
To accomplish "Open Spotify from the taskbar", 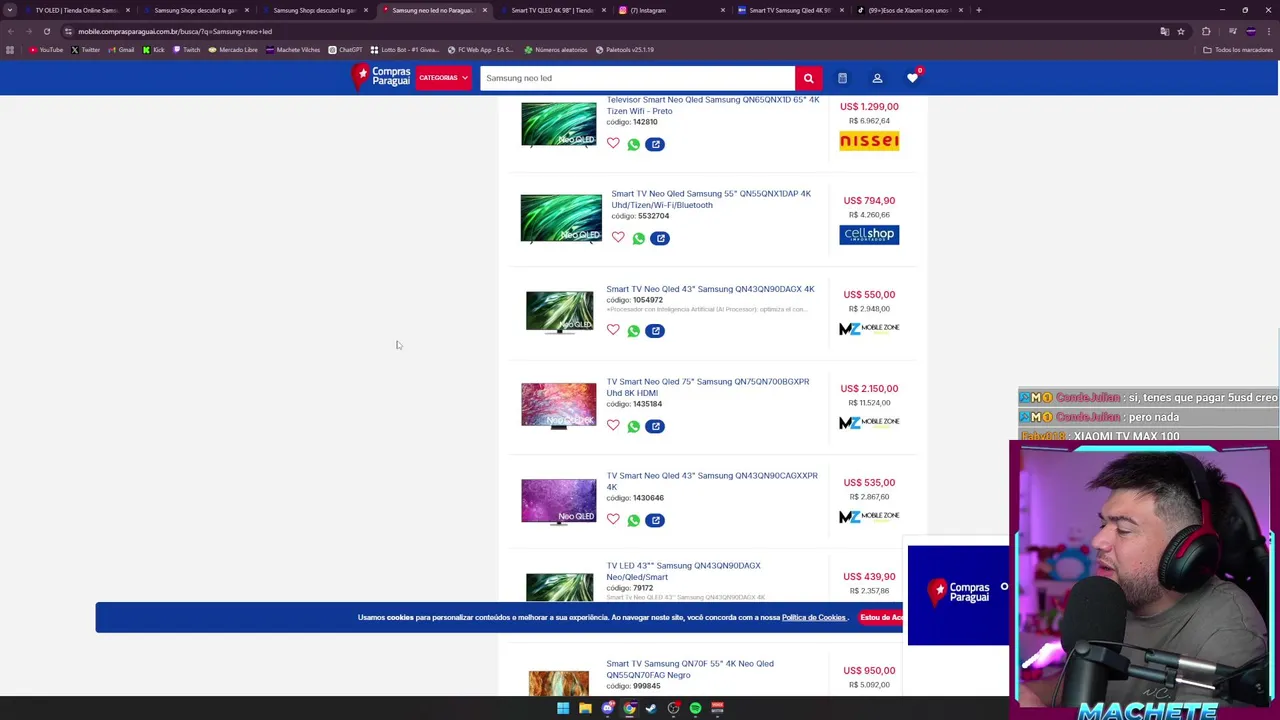I will [x=695, y=708].
